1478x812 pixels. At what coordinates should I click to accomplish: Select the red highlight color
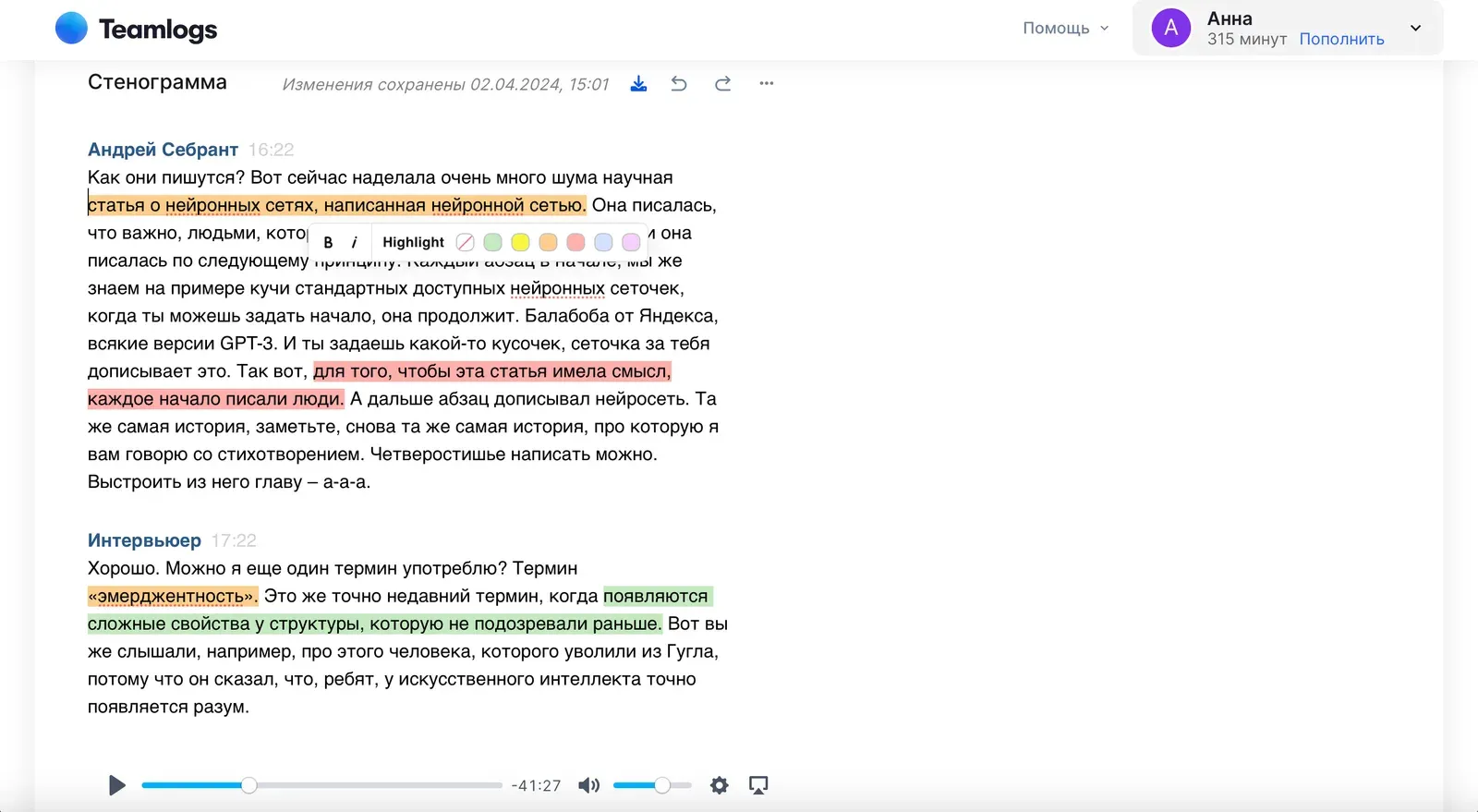coord(575,242)
